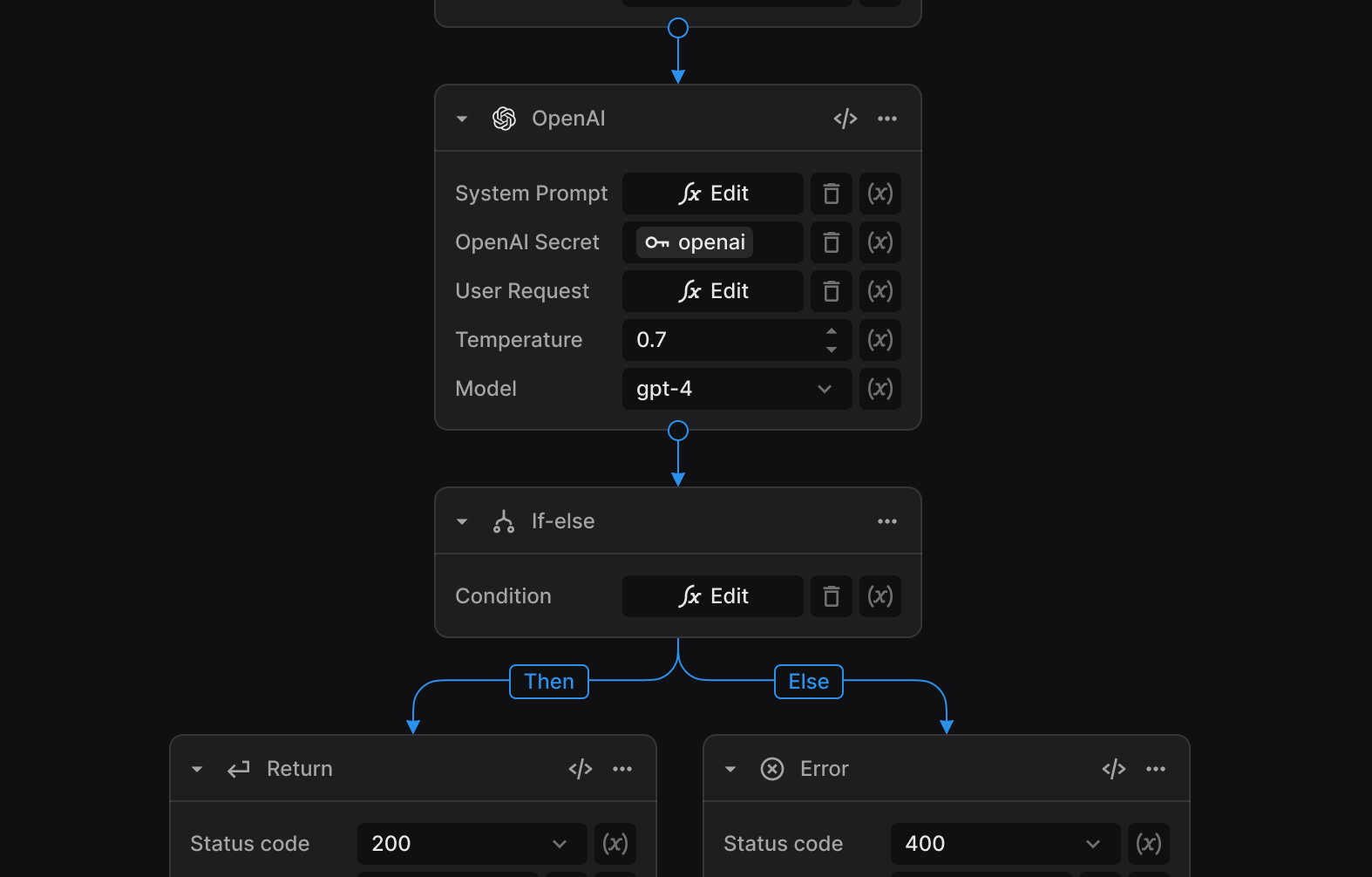Toggle variable mode for Model
1372x877 pixels.
[x=880, y=389]
